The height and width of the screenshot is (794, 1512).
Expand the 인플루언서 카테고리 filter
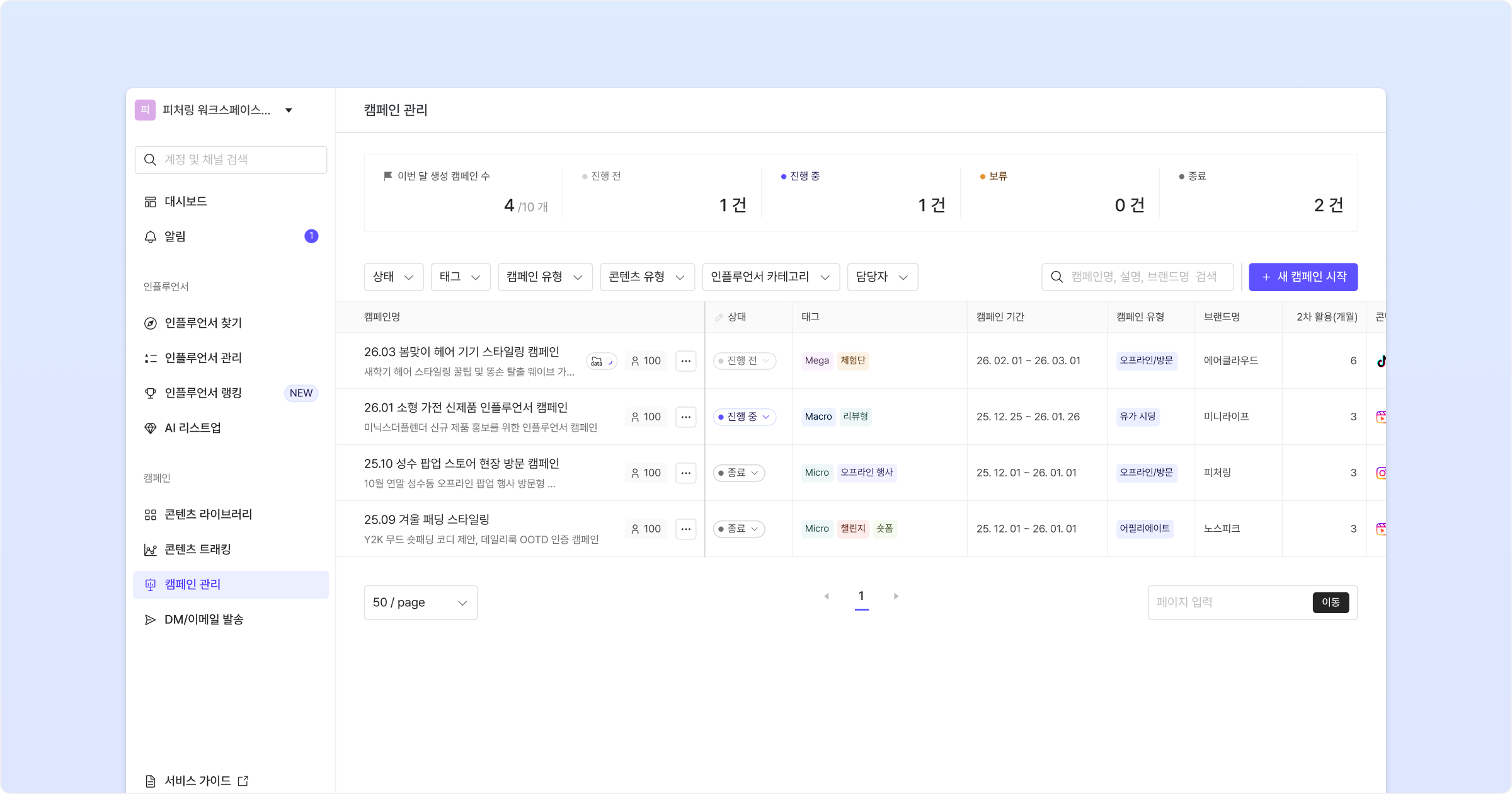click(x=770, y=277)
